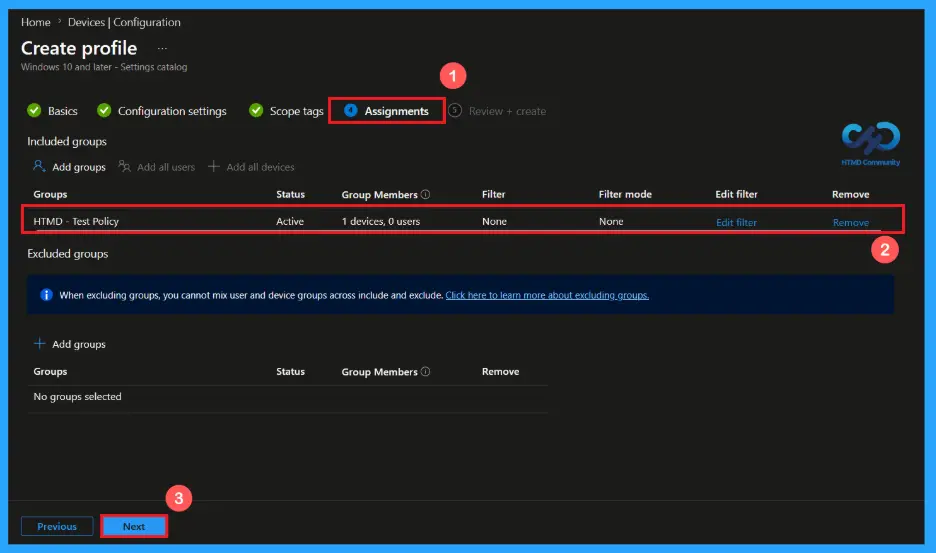Open the Home breadcrumb link
936x553 pixels.
coord(36,22)
